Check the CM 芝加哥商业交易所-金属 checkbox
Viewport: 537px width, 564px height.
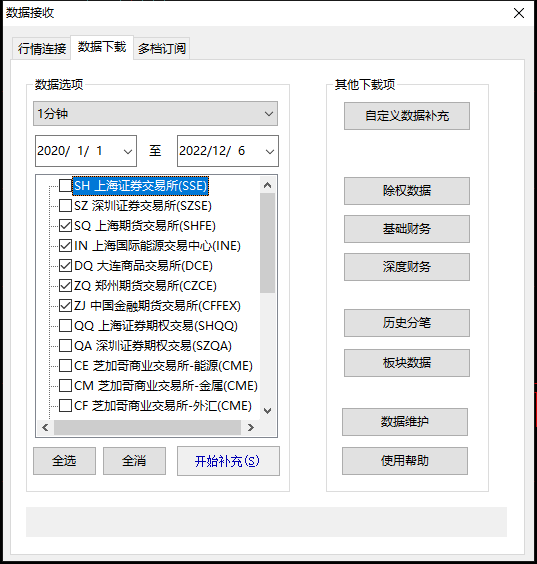pyautogui.click(x=65, y=386)
